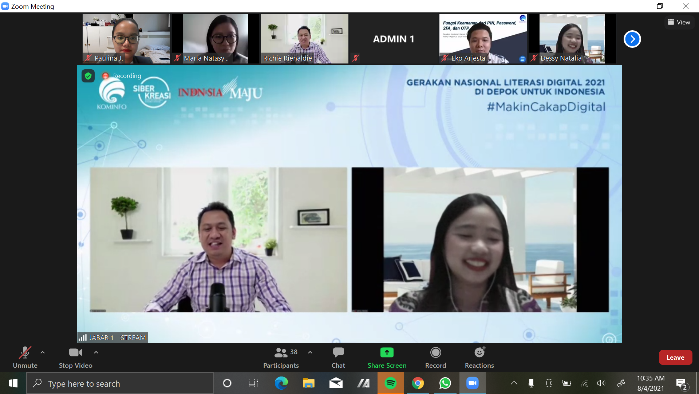
Task: Open Google Chrome from the taskbar
Action: click(x=418, y=383)
